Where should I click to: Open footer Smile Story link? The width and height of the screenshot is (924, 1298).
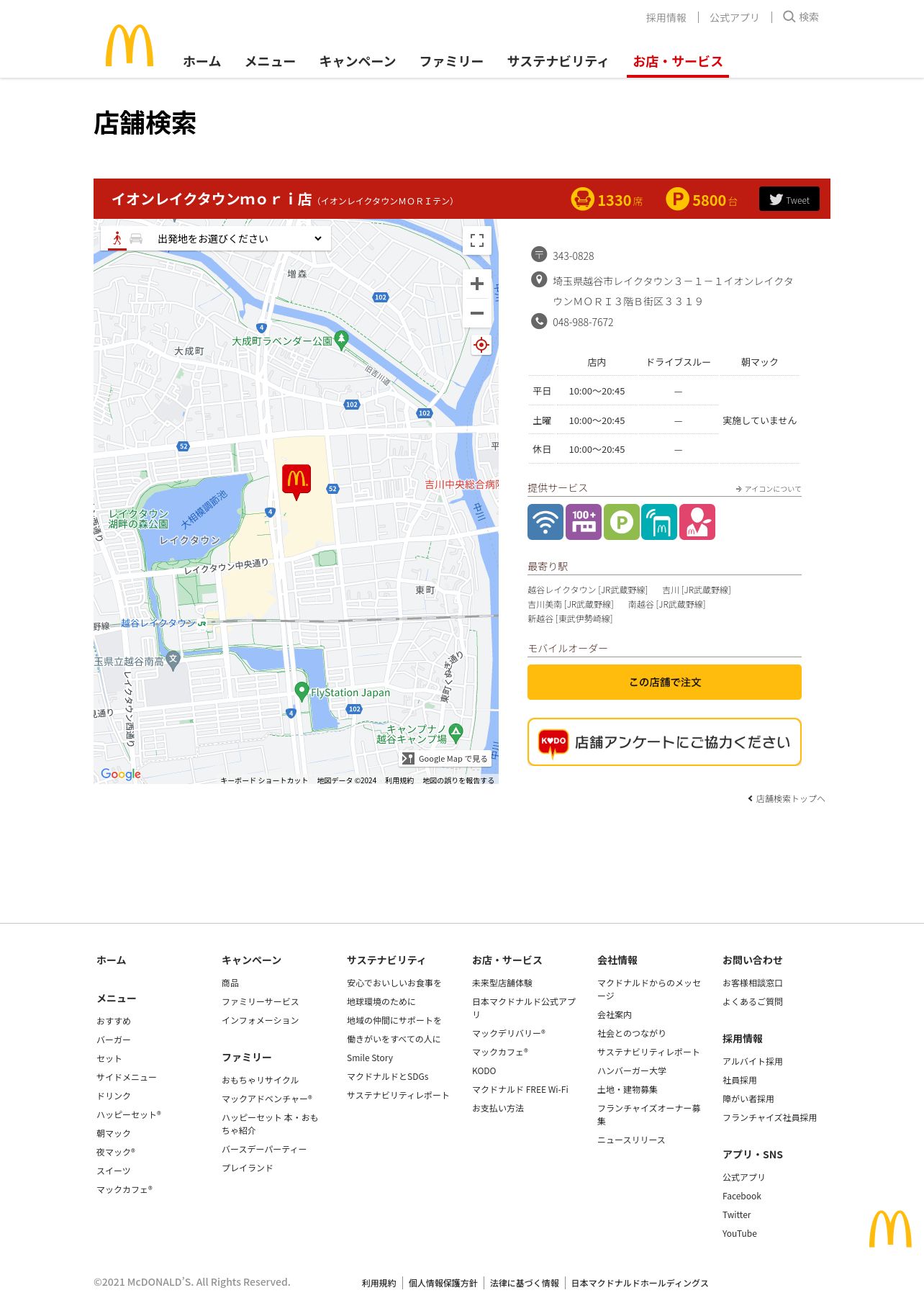370,1058
